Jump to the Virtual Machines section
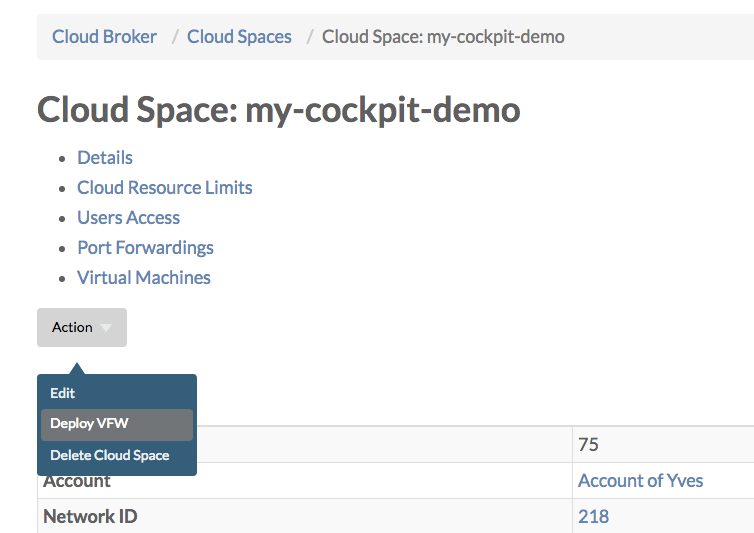The height and width of the screenshot is (533, 754). [x=144, y=278]
